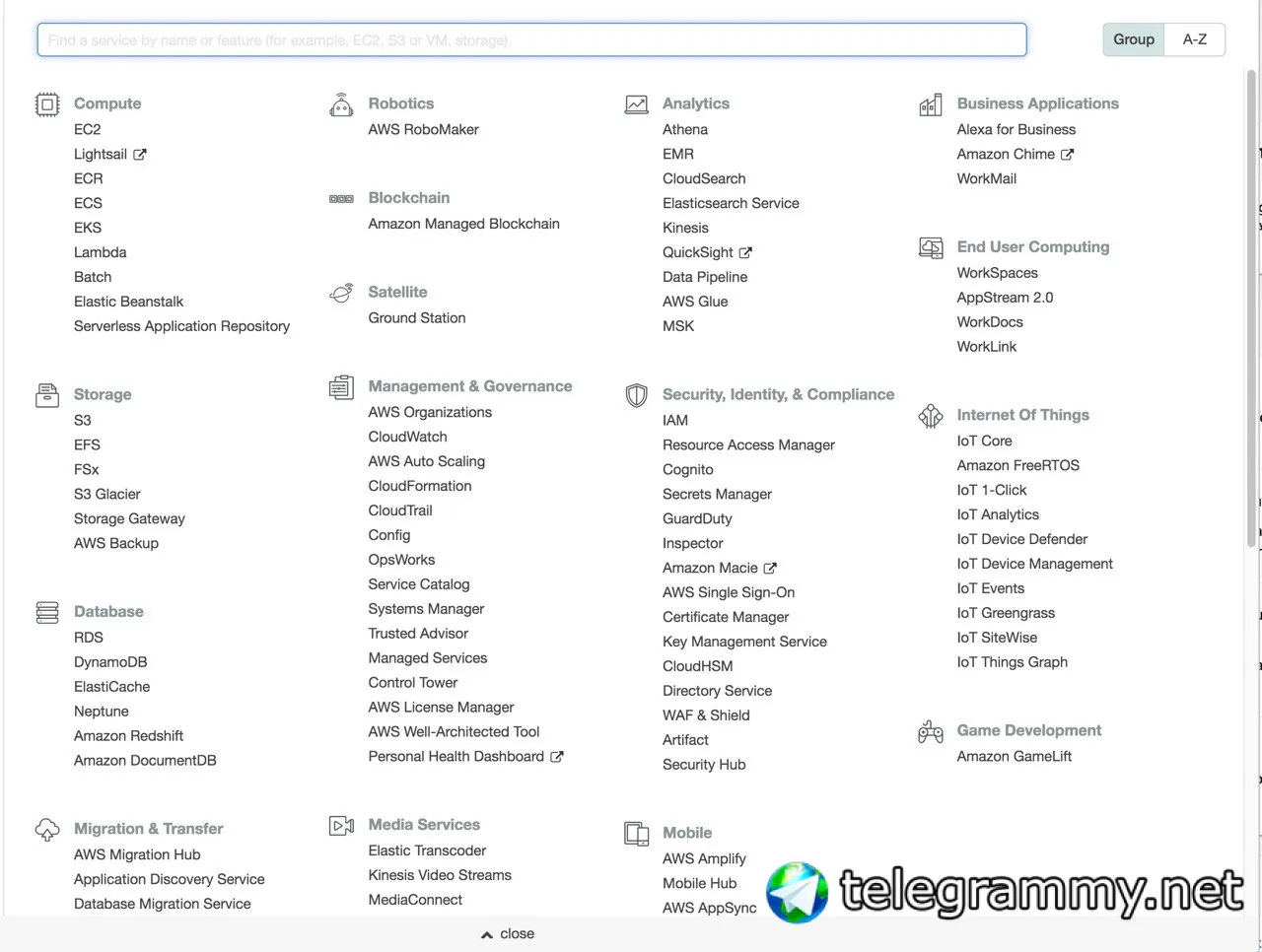Open Kinesis under Analytics
The image size is (1262, 952).
click(686, 228)
